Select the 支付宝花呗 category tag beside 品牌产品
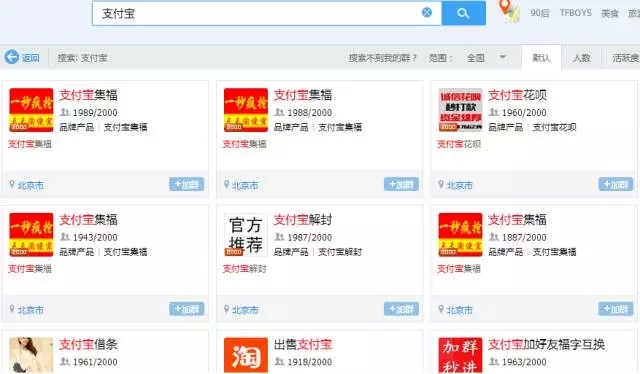The width and height of the screenshot is (640, 374). [554, 127]
